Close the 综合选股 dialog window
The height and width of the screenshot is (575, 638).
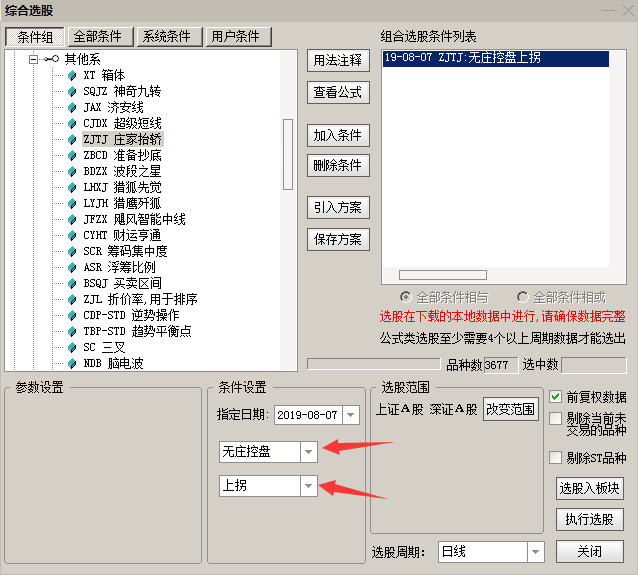(628, 10)
